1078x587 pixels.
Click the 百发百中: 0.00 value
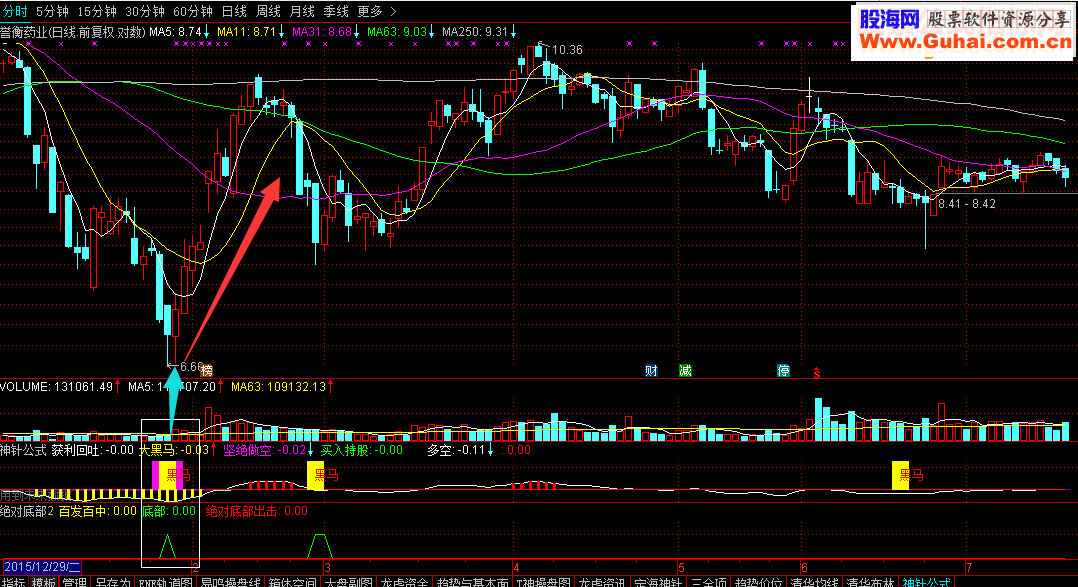click(98, 511)
